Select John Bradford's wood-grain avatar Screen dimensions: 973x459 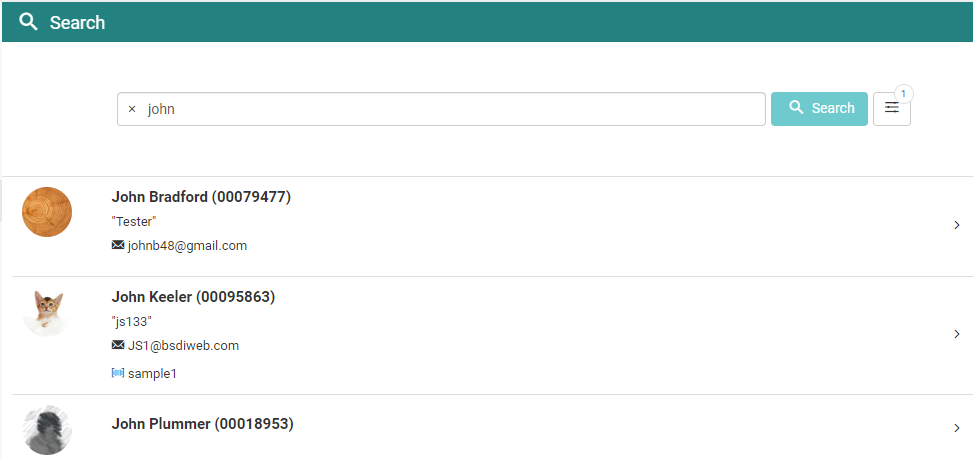[47, 212]
